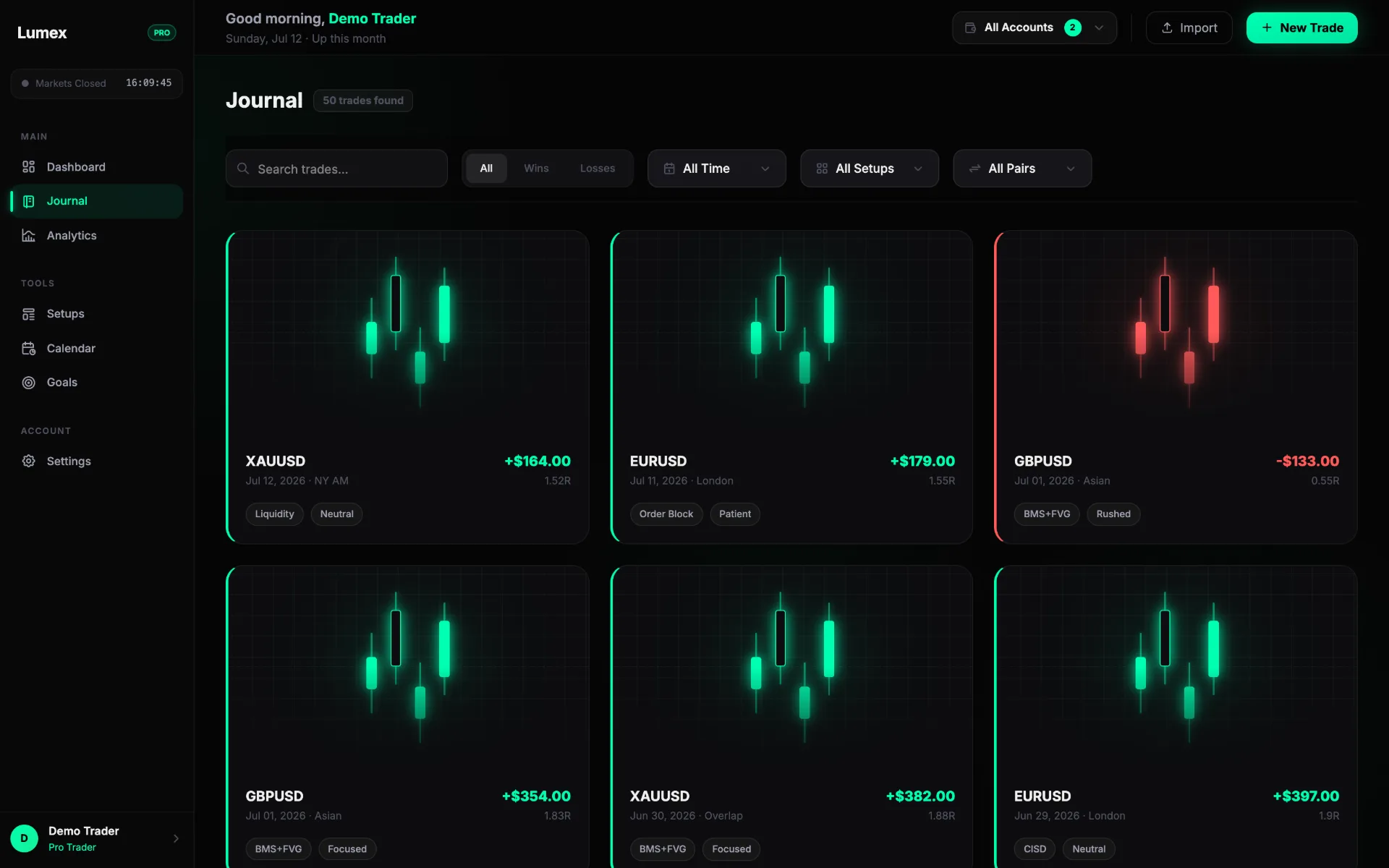Click the Settings gear icon
Screen dimensions: 1389x868
pyautogui.click(x=28, y=461)
